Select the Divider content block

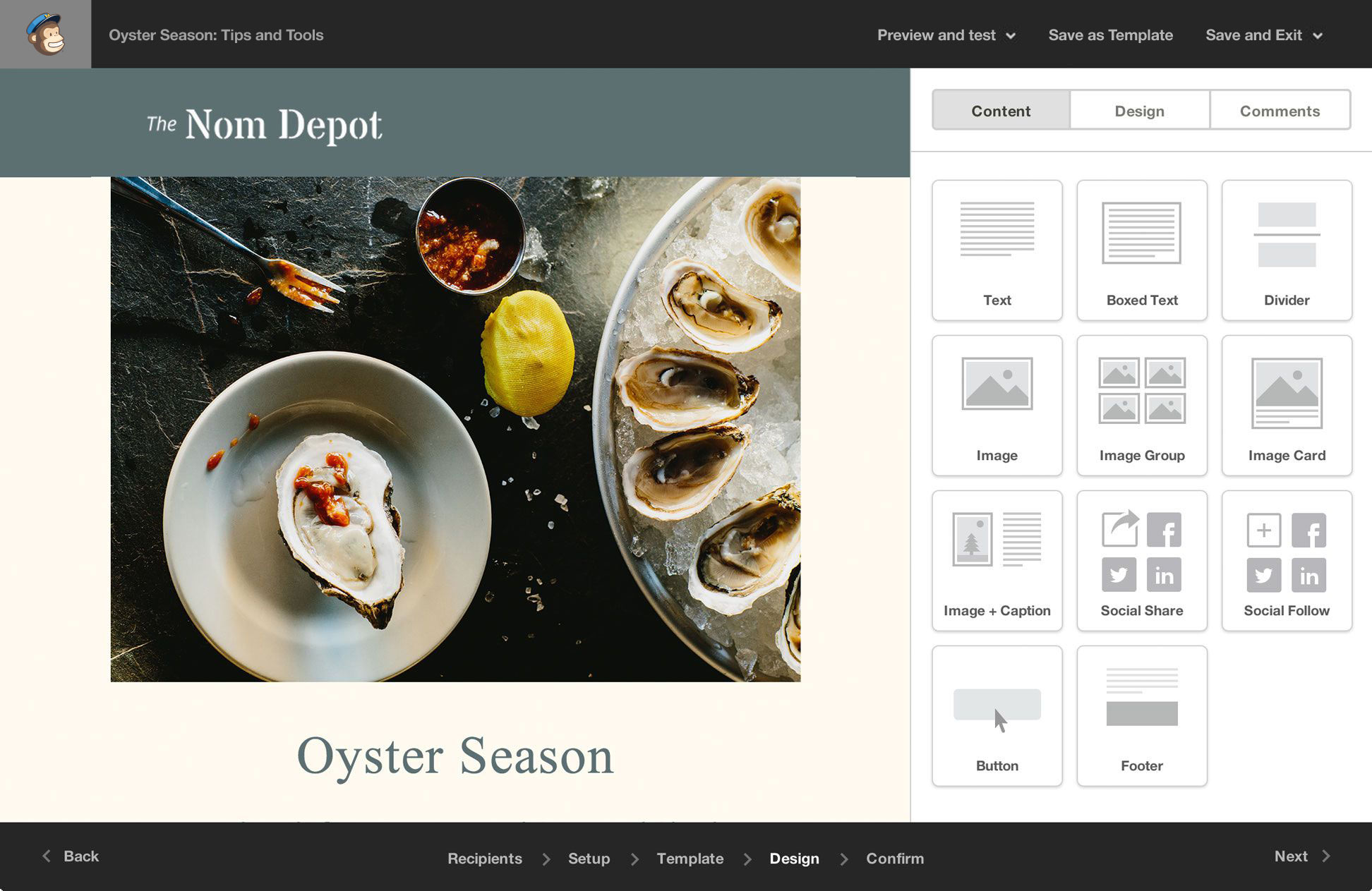pyautogui.click(x=1287, y=248)
